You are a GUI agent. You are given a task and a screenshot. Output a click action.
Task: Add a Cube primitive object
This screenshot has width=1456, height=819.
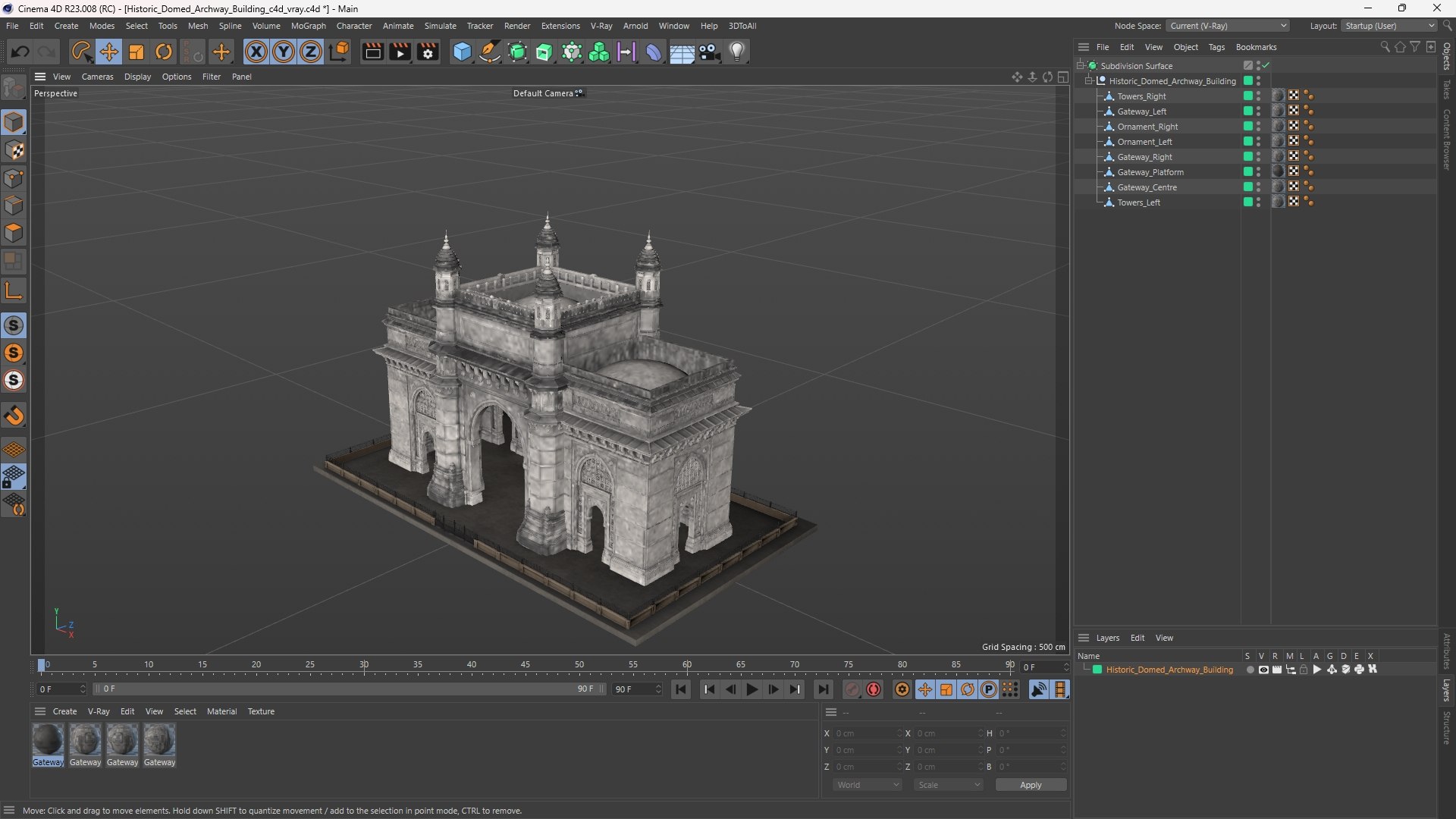click(462, 52)
